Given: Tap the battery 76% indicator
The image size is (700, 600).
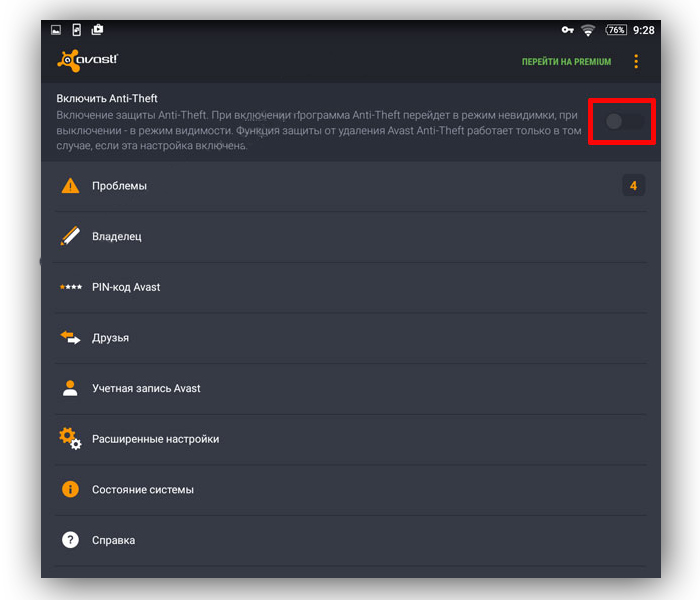Looking at the screenshot, I should pos(616,30).
